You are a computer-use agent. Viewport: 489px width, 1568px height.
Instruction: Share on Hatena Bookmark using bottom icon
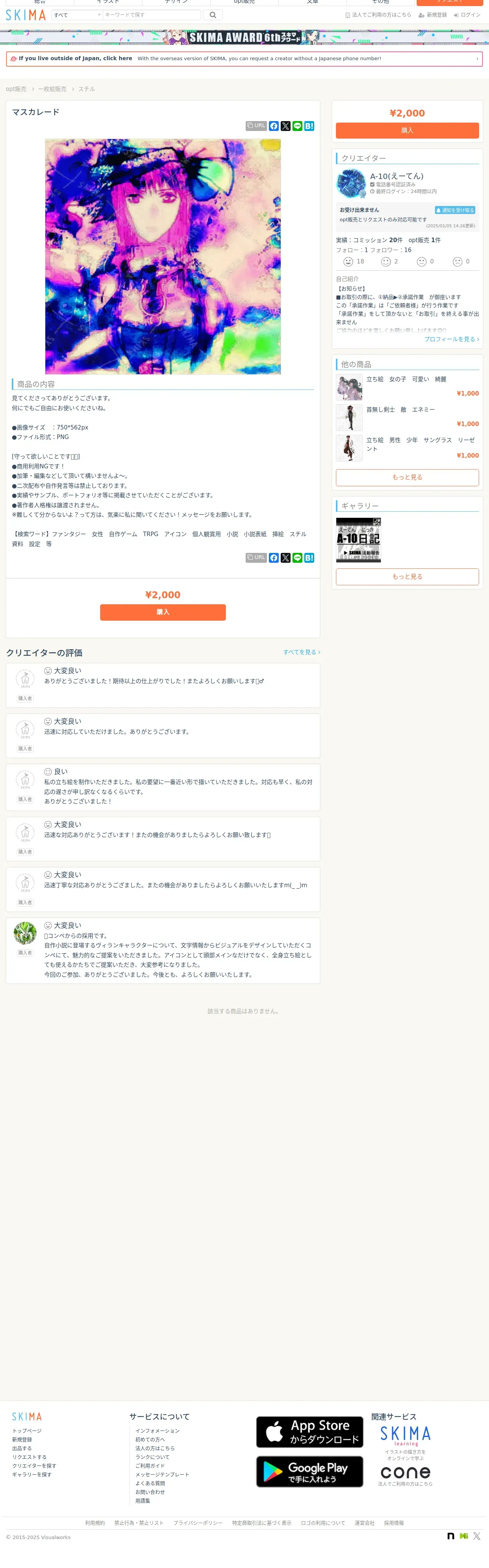(x=309, y=557)
